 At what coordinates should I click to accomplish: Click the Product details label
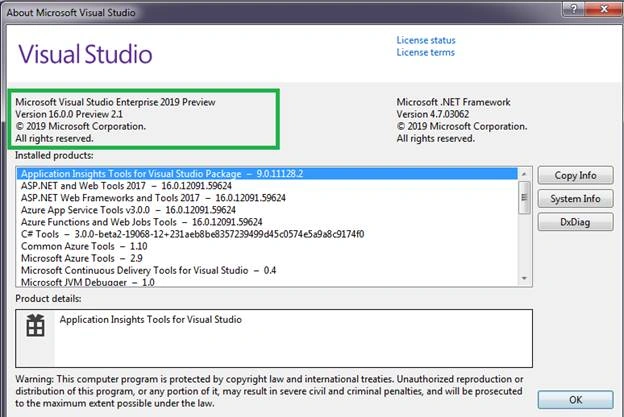(x=48, y=298)
